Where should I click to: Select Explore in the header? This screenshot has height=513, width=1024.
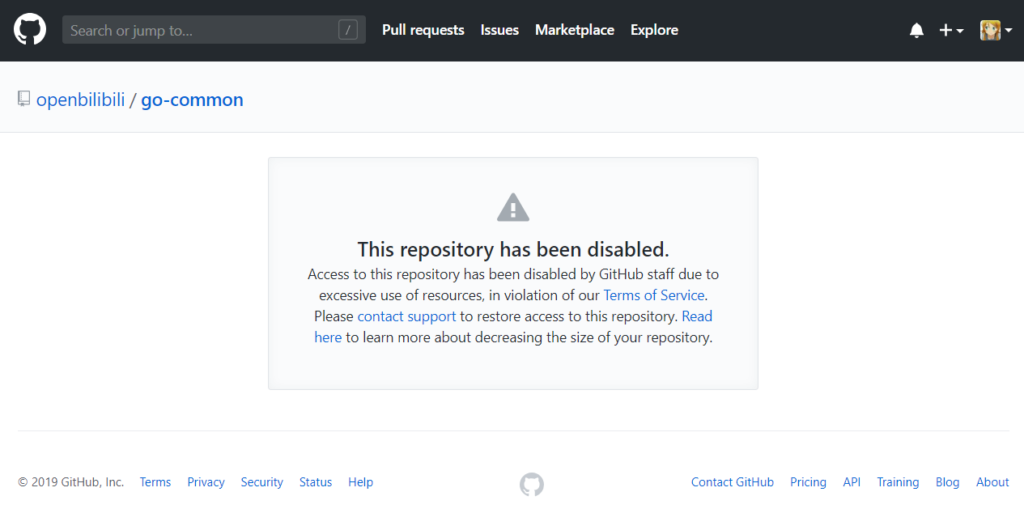click(654, 30)
